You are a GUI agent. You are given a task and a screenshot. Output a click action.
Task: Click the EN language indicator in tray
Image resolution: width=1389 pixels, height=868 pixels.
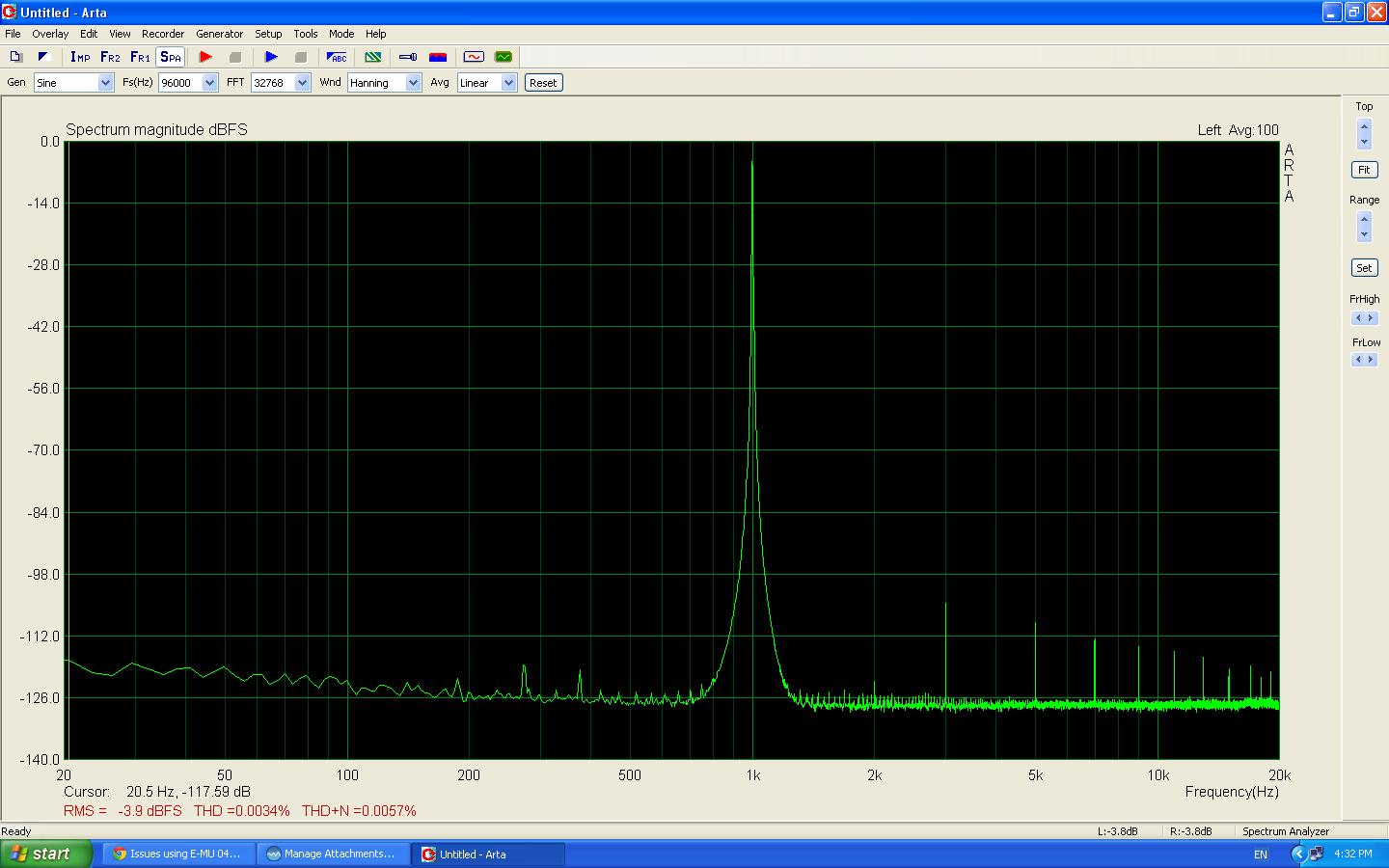[x=1260, y=854]
